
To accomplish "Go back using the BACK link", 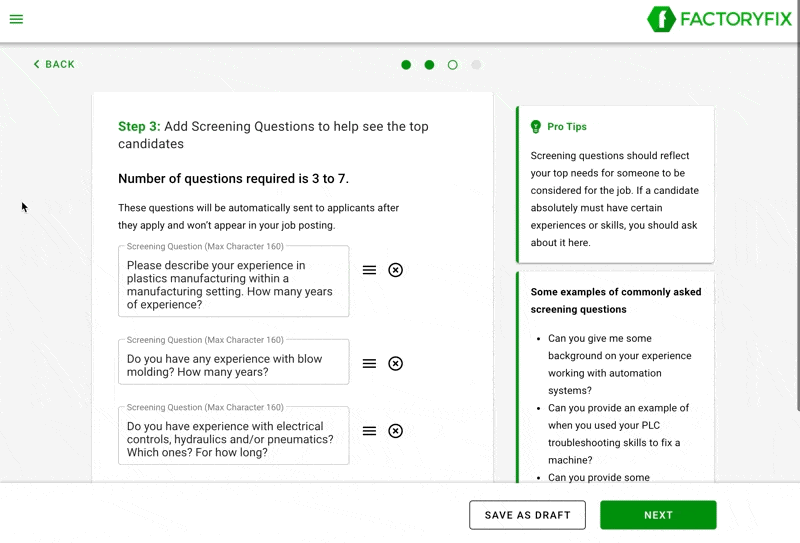I will tap(54, 64).
